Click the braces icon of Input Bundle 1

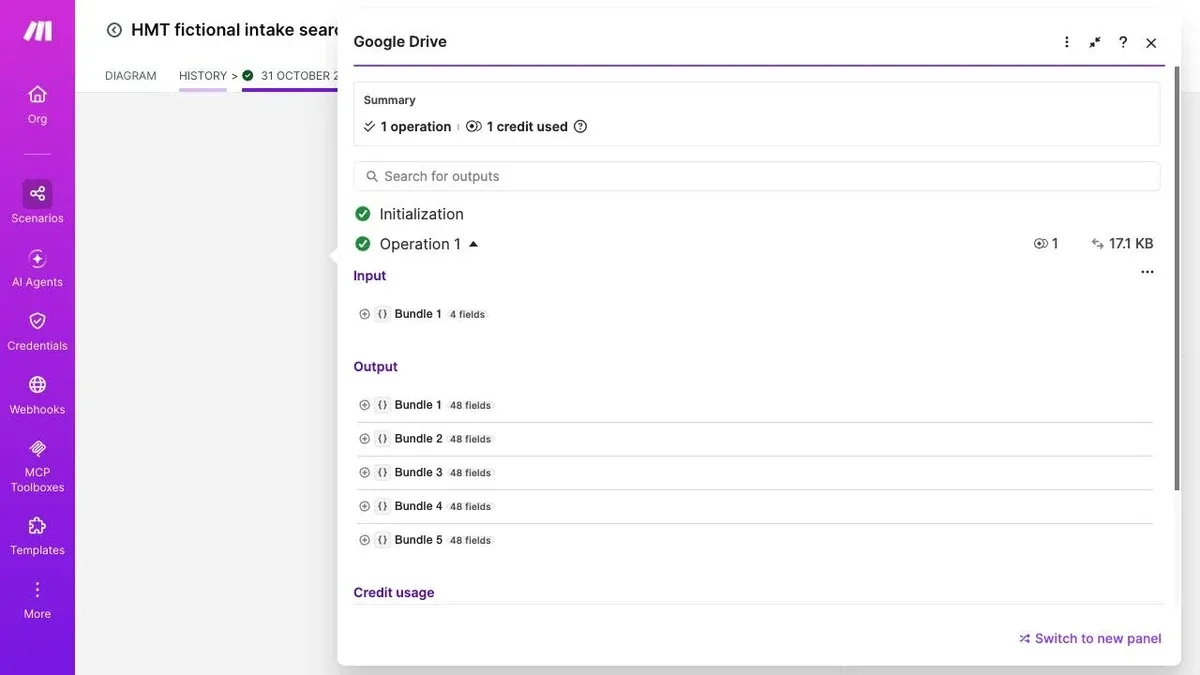382,314
